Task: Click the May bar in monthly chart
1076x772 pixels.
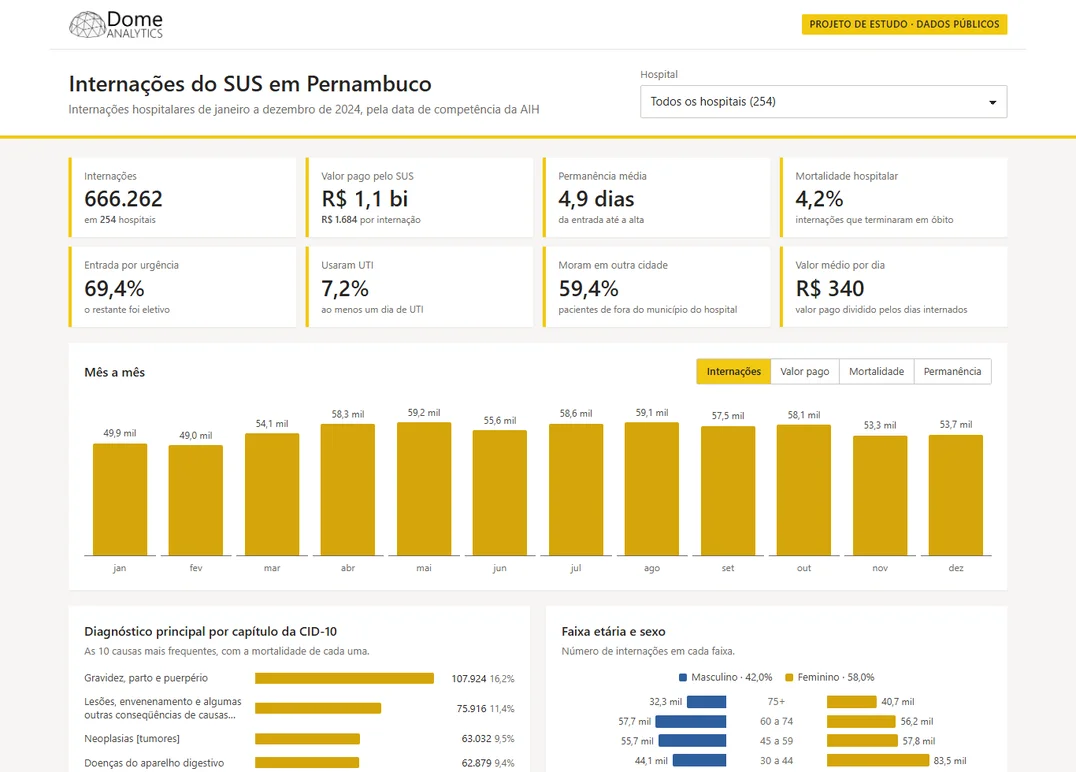Action: pyautogui.click(x=424, y=489)
